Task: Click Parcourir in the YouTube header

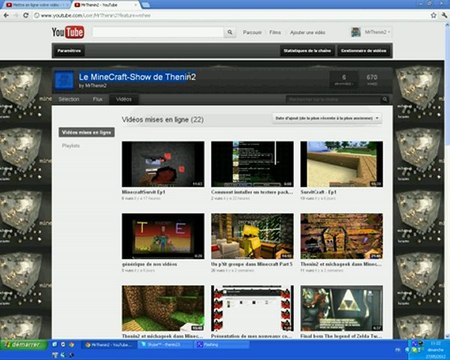Action: click(x=252, y=32)
